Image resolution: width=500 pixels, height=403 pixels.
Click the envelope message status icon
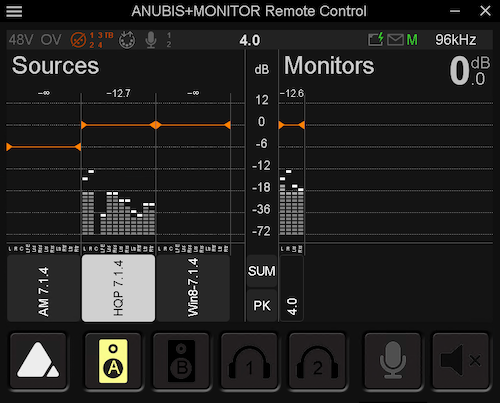click(x=395, y=40)
